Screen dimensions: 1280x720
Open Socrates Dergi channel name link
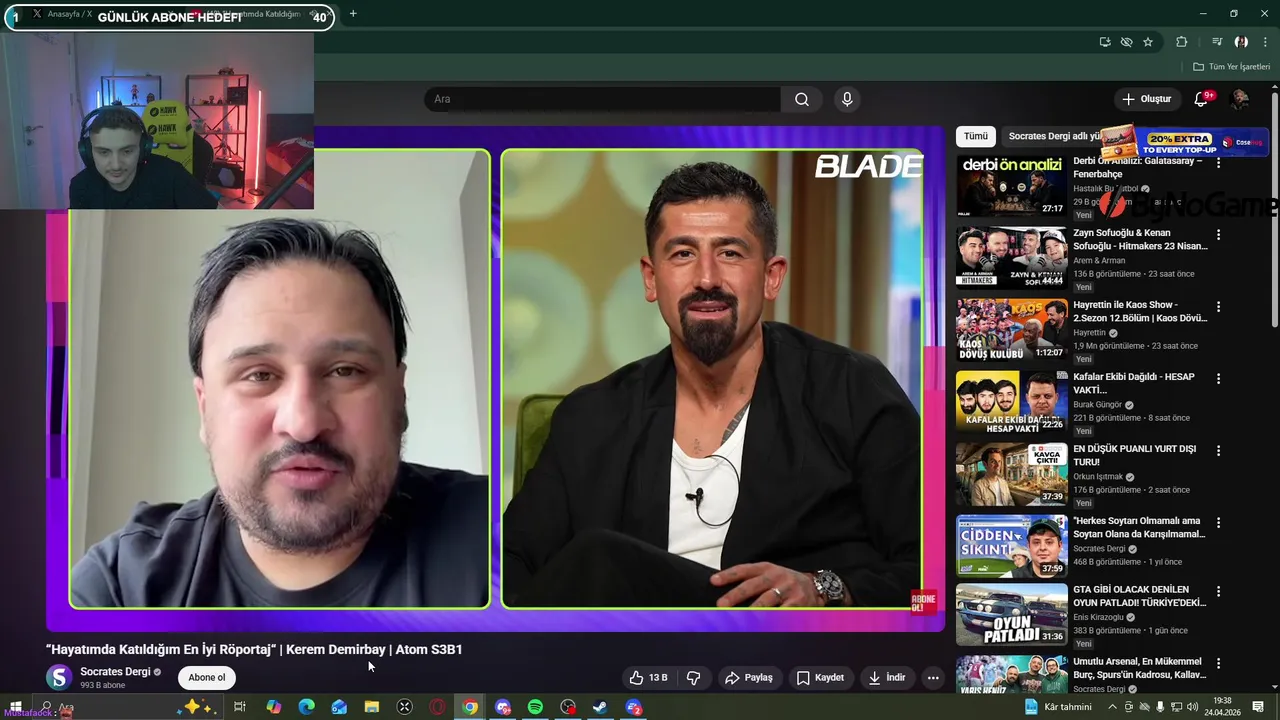115,672
